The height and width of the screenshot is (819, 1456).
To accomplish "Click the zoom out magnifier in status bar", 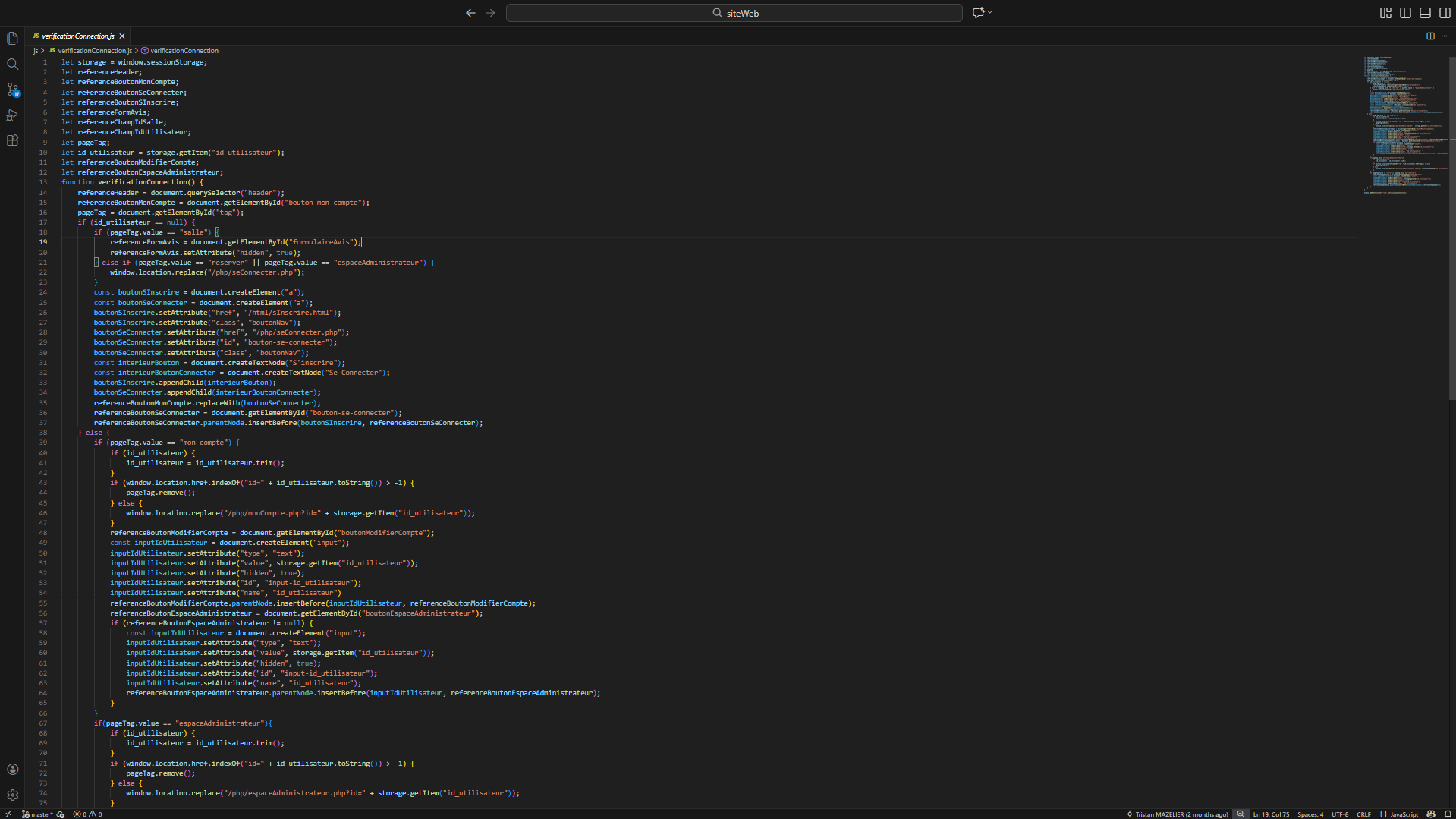I will pos(1241,814).
